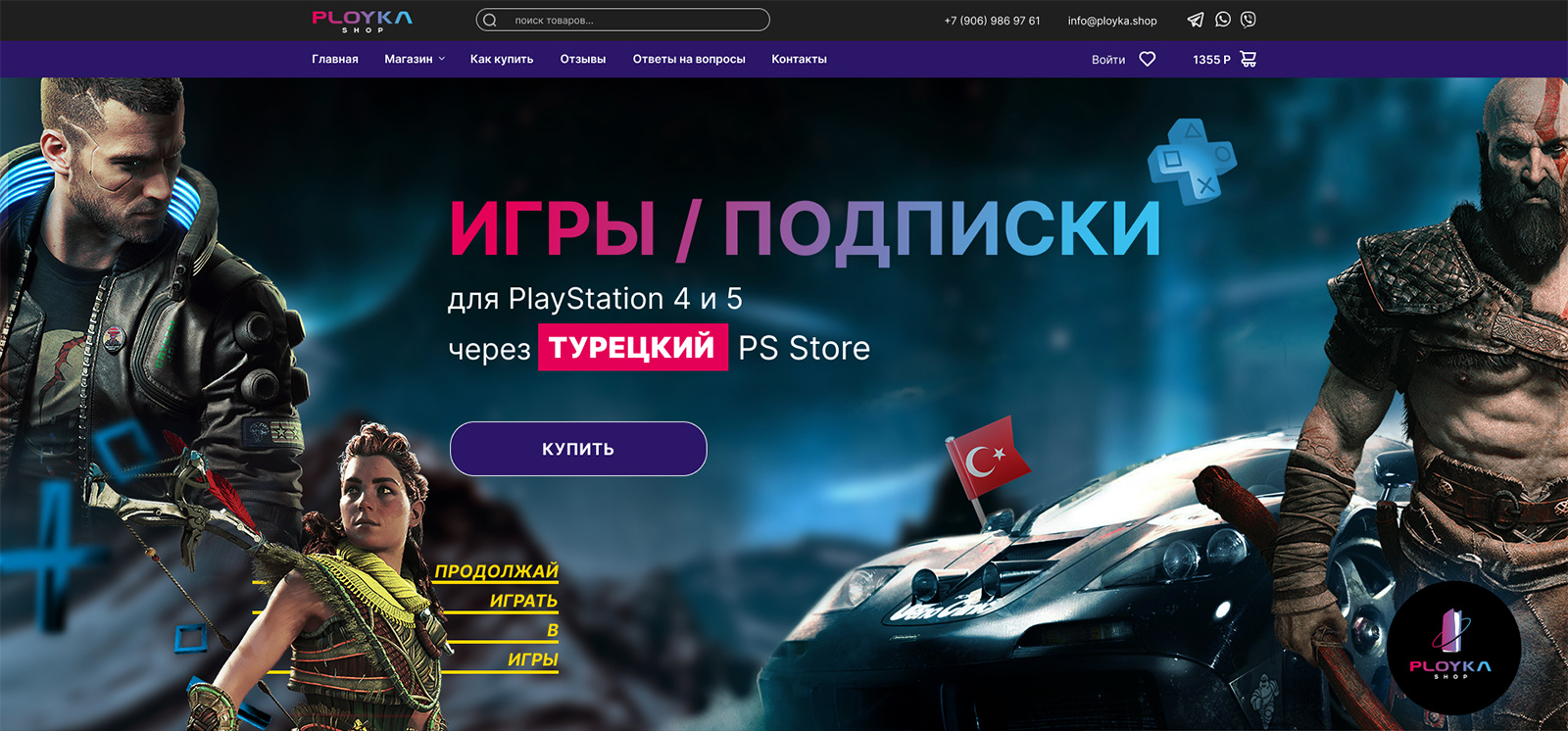Click the search magnifier icon
This screenshot has height=731, width=1568.
tap(490, 20)
